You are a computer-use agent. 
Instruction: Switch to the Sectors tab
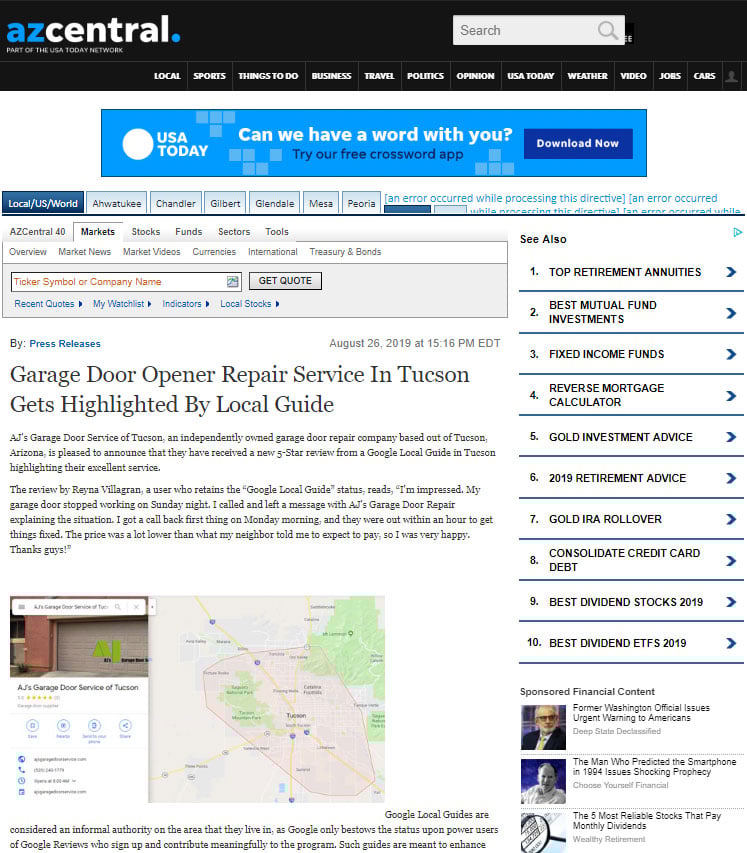click(234, 232)
